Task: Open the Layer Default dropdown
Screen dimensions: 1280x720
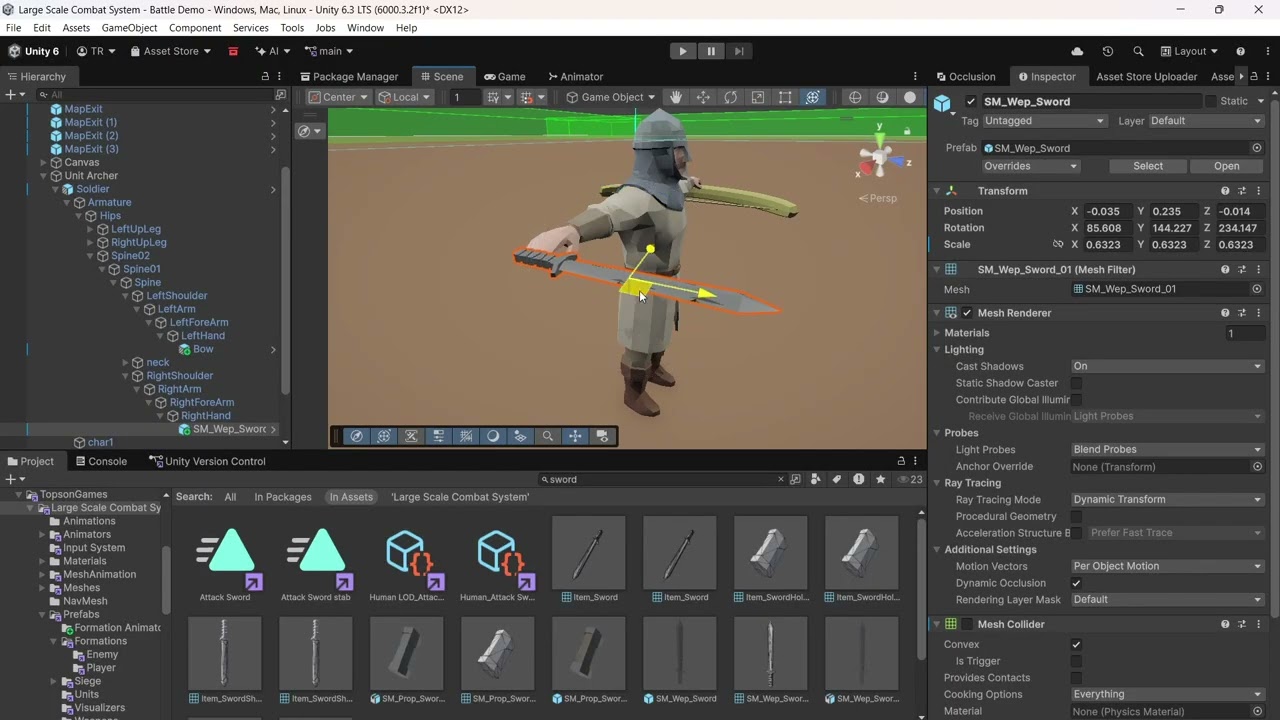Action: point(1206,121)
